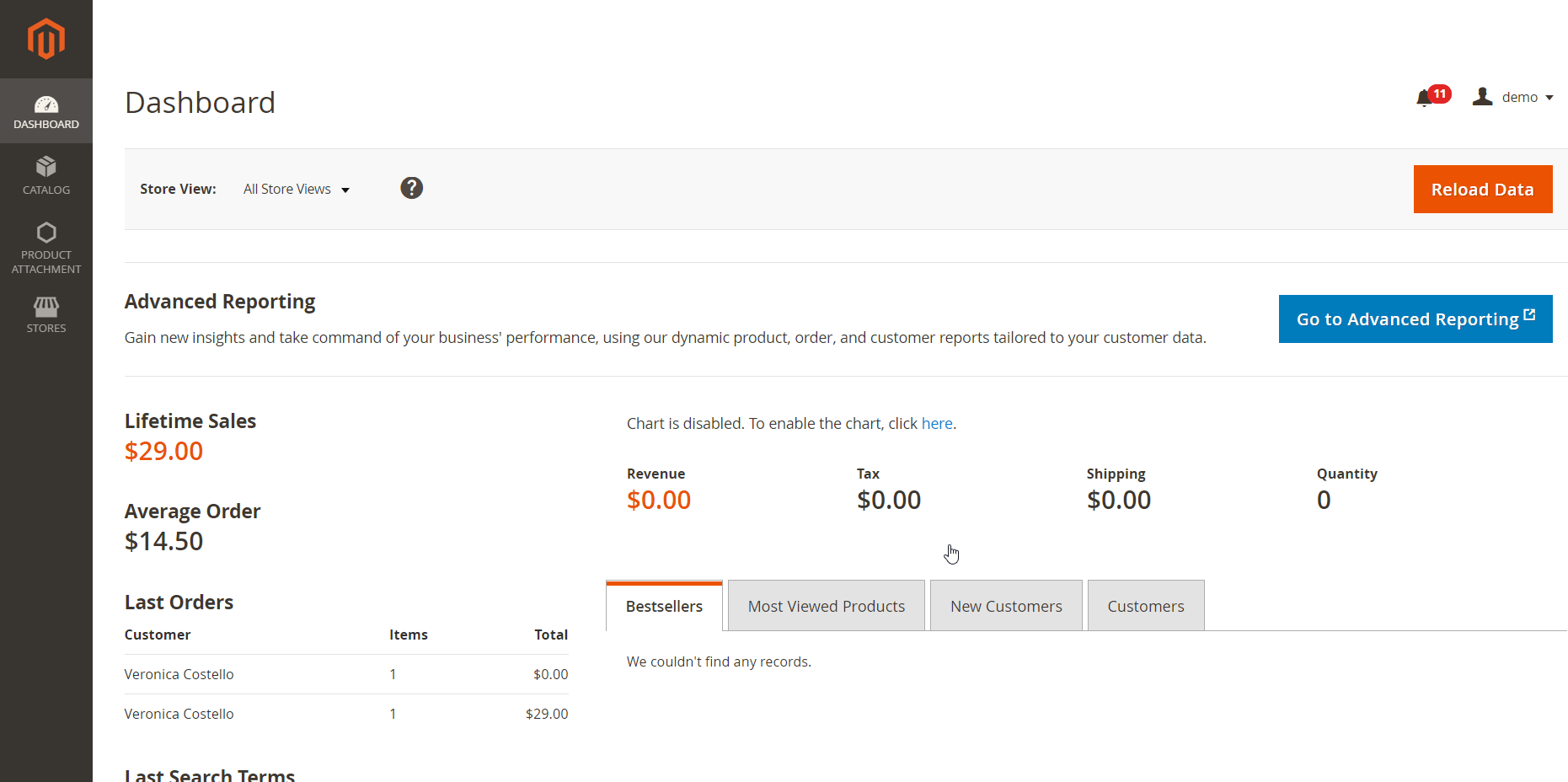Screen dimensions: 1568x782
Task: Open notifications bell with 11 alerts
Action: click(1426, 98)
